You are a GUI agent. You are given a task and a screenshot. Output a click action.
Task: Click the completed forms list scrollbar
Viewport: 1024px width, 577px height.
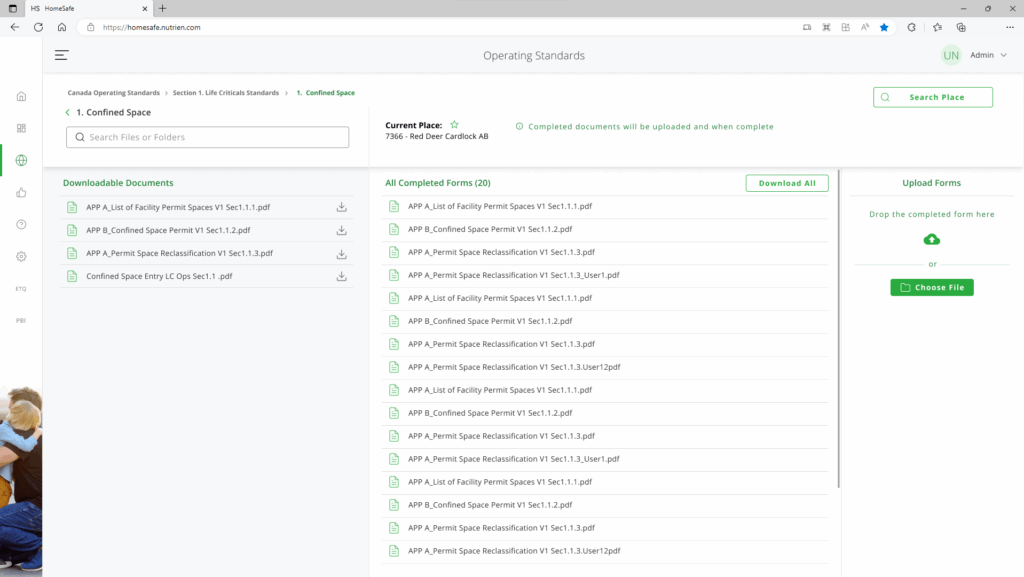tap(840, 330)
